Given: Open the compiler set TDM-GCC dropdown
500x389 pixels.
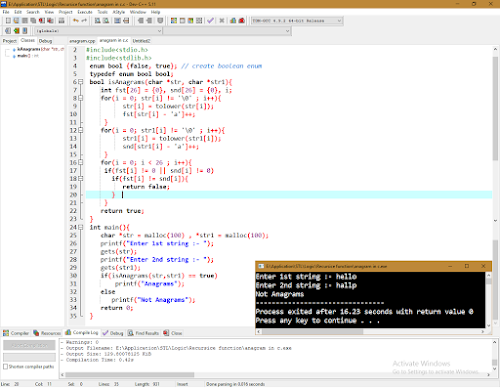Looking at the screenshot, I should pos(297,21).
